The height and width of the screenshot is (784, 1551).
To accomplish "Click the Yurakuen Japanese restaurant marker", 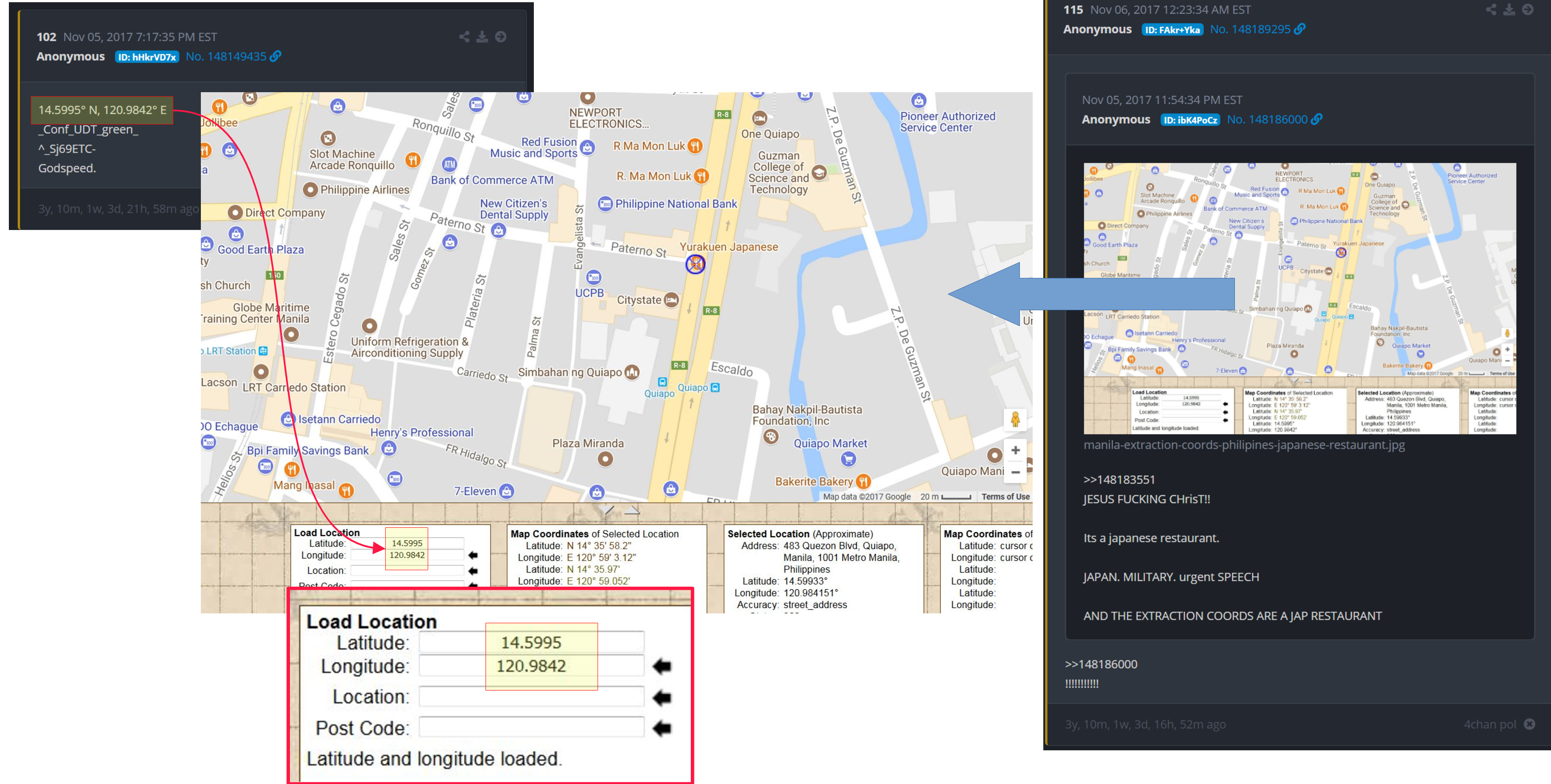I will (x=695, y=264).
